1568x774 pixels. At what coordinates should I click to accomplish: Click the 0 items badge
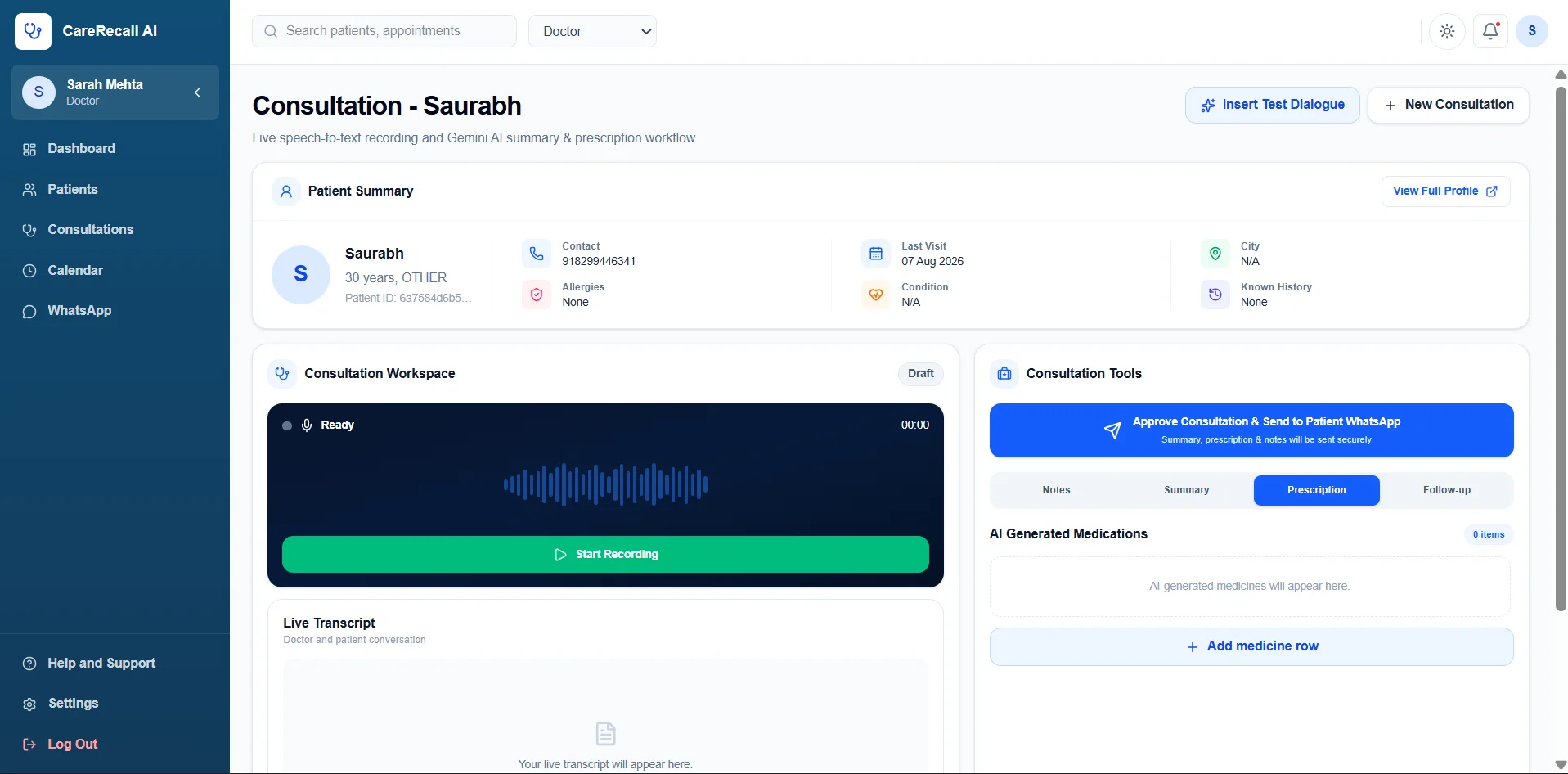point(1489,534)
